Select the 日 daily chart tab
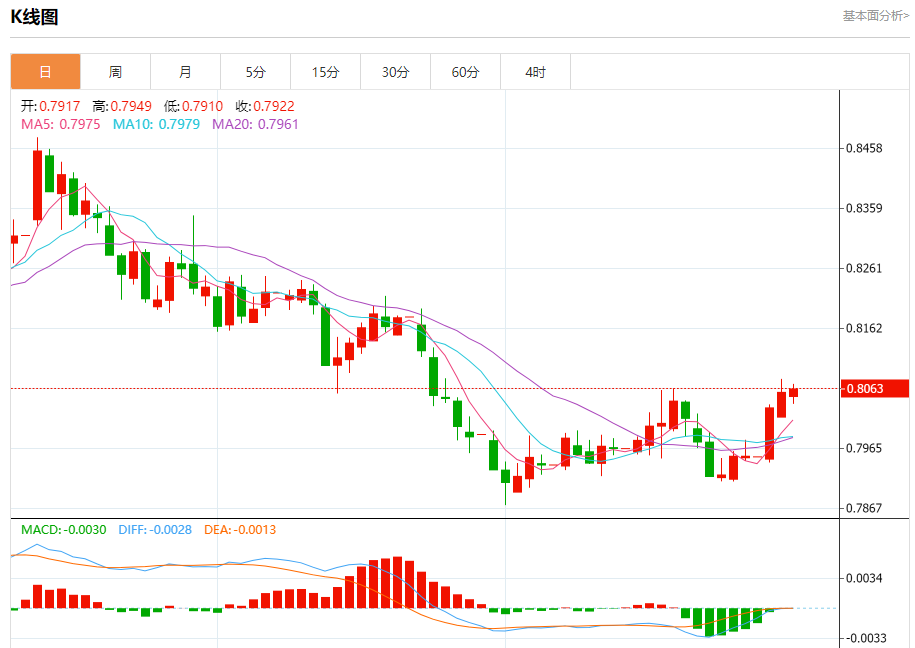Image resolution: width=915 pixels, height=648 pixels. point(46,72)
